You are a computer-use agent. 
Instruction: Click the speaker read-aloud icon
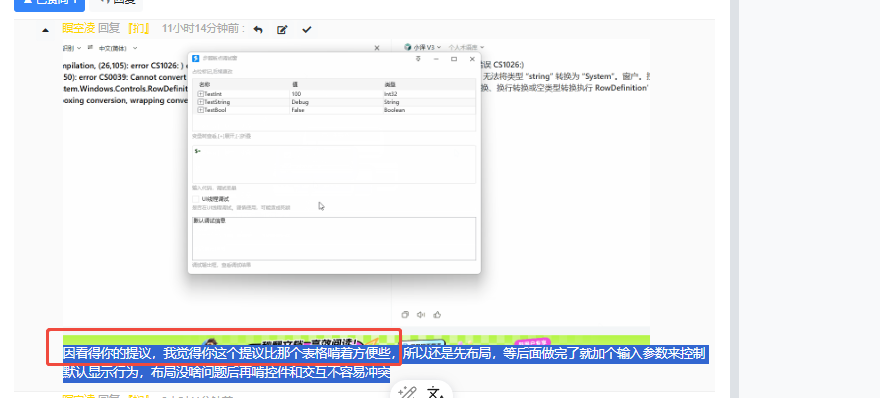pos(421,315)
